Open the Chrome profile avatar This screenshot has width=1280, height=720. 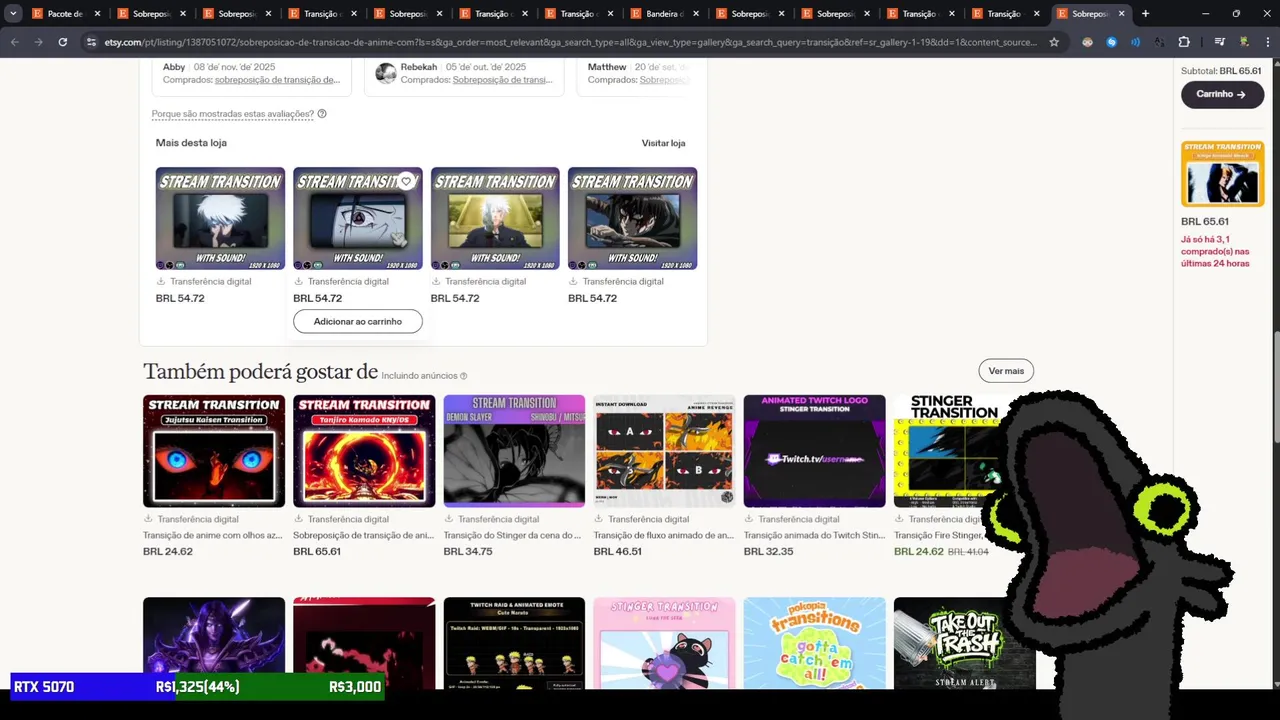point(1244,42)
